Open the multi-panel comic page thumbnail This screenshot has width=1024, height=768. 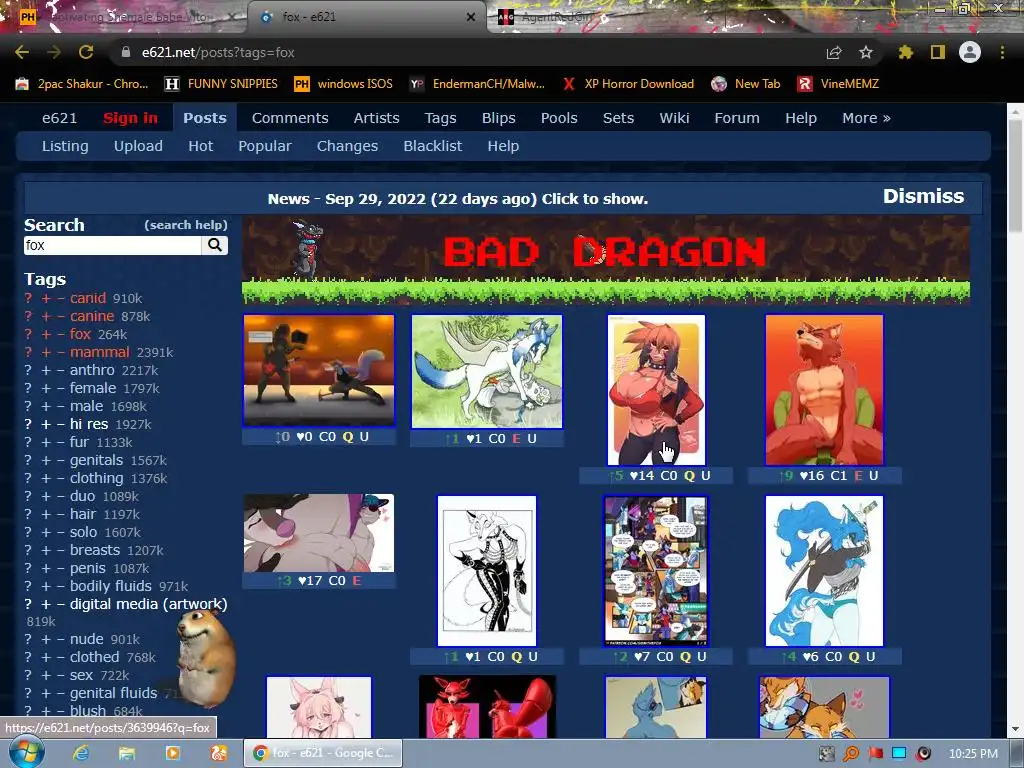[x=656, y=569]
